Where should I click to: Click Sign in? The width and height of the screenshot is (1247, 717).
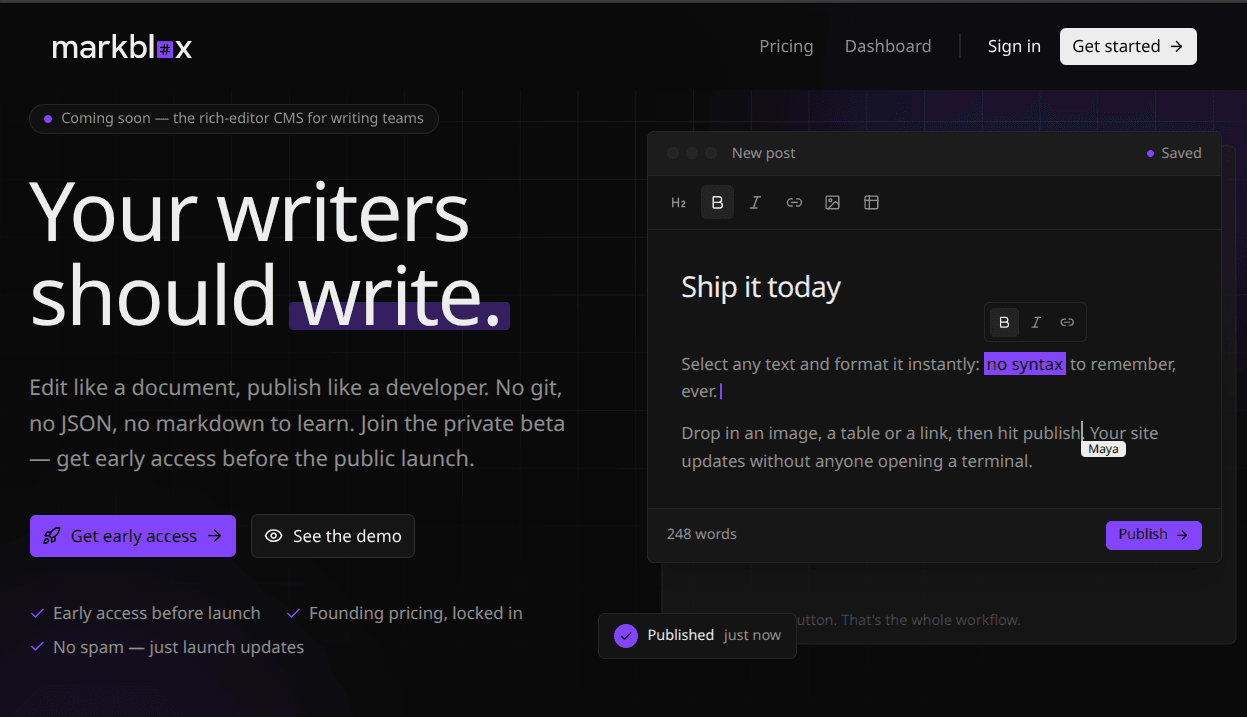point(1014,46)
